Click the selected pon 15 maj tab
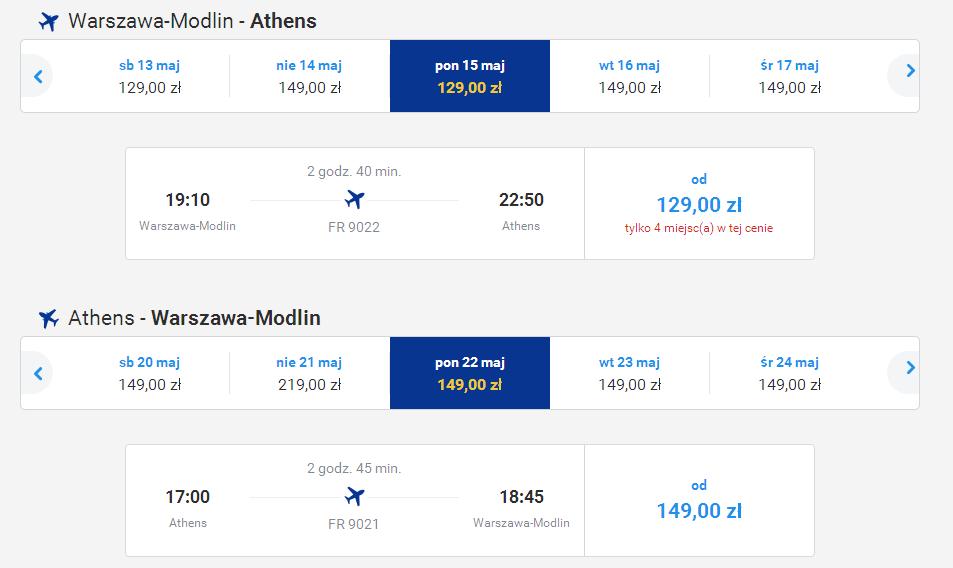 470,76
